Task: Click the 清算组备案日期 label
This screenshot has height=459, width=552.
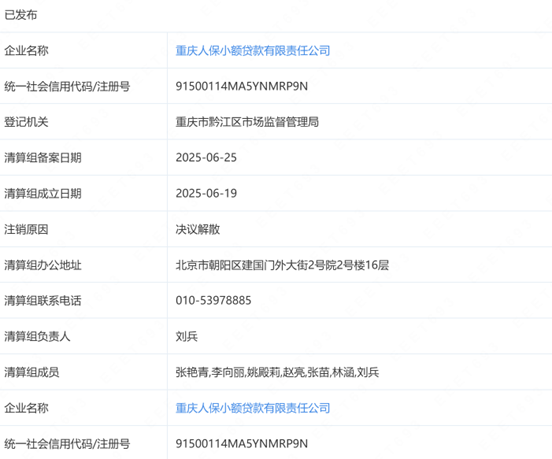Action: [43, 158]
